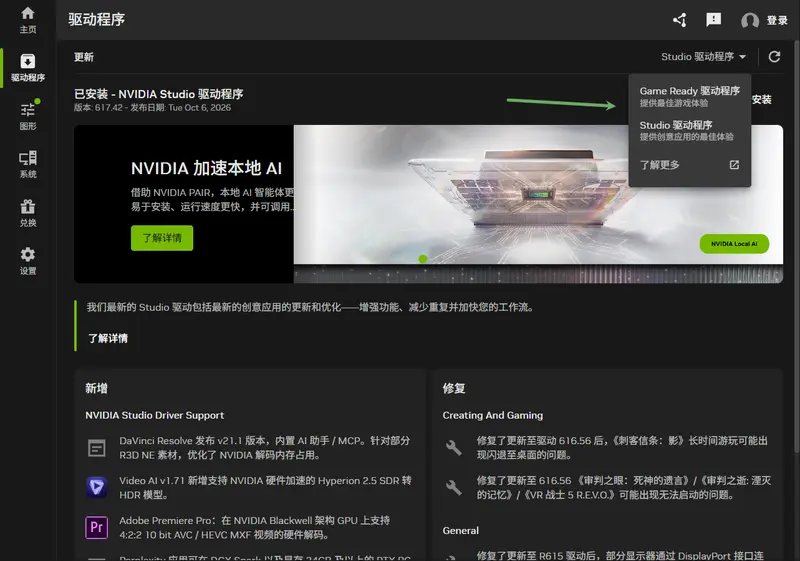Click the 已安装 - NVIDIA Studio 驱动程序 title
Image resolution: width=800 pixels, height=561 pixels.
[159, 94]
